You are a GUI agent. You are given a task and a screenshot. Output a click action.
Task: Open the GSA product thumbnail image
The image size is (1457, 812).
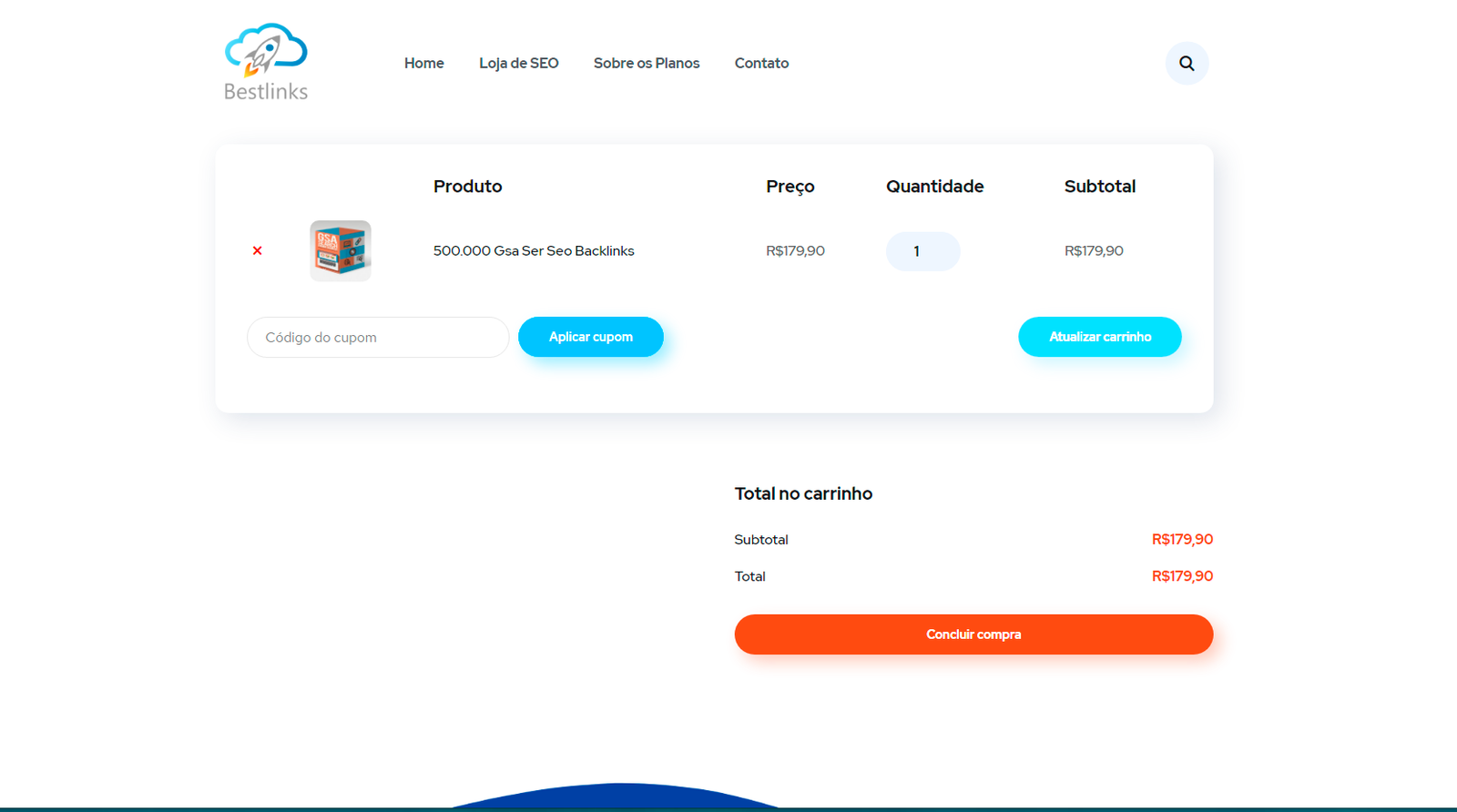[341, 250]
